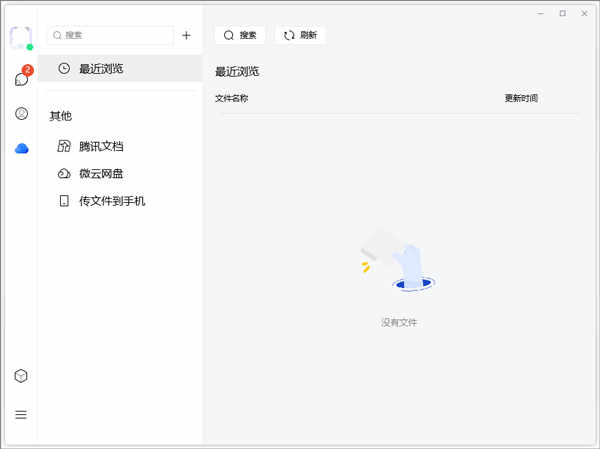600x449 pixels.
Task: Click the magnifier icon in search field
Action: 57,36
